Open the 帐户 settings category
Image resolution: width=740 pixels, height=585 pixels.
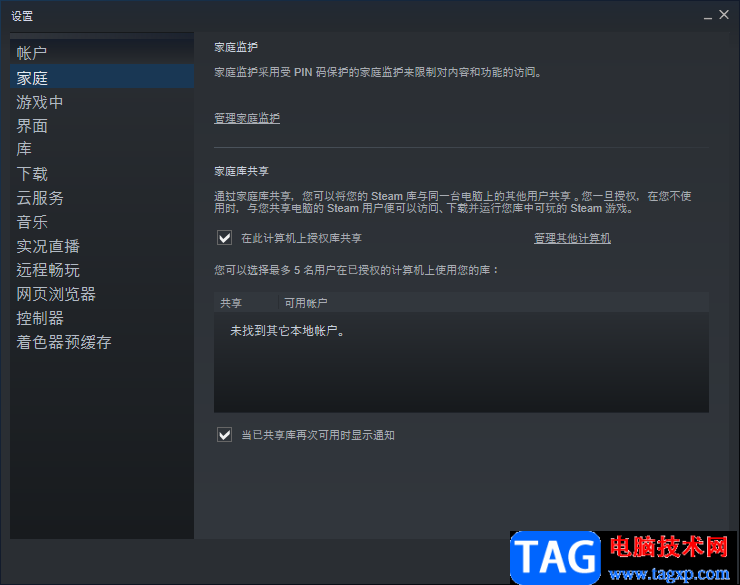tap(101, 53)
